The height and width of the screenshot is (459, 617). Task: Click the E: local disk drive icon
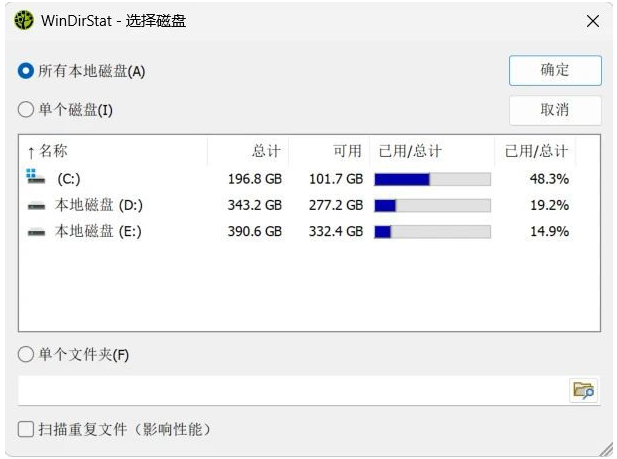pos(36,231)
